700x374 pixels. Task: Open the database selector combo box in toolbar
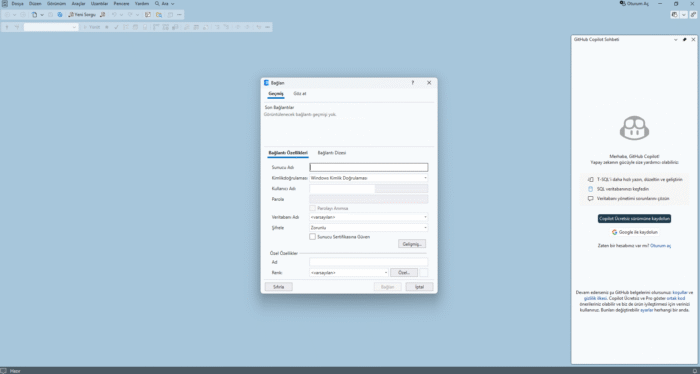coord(51,27)
